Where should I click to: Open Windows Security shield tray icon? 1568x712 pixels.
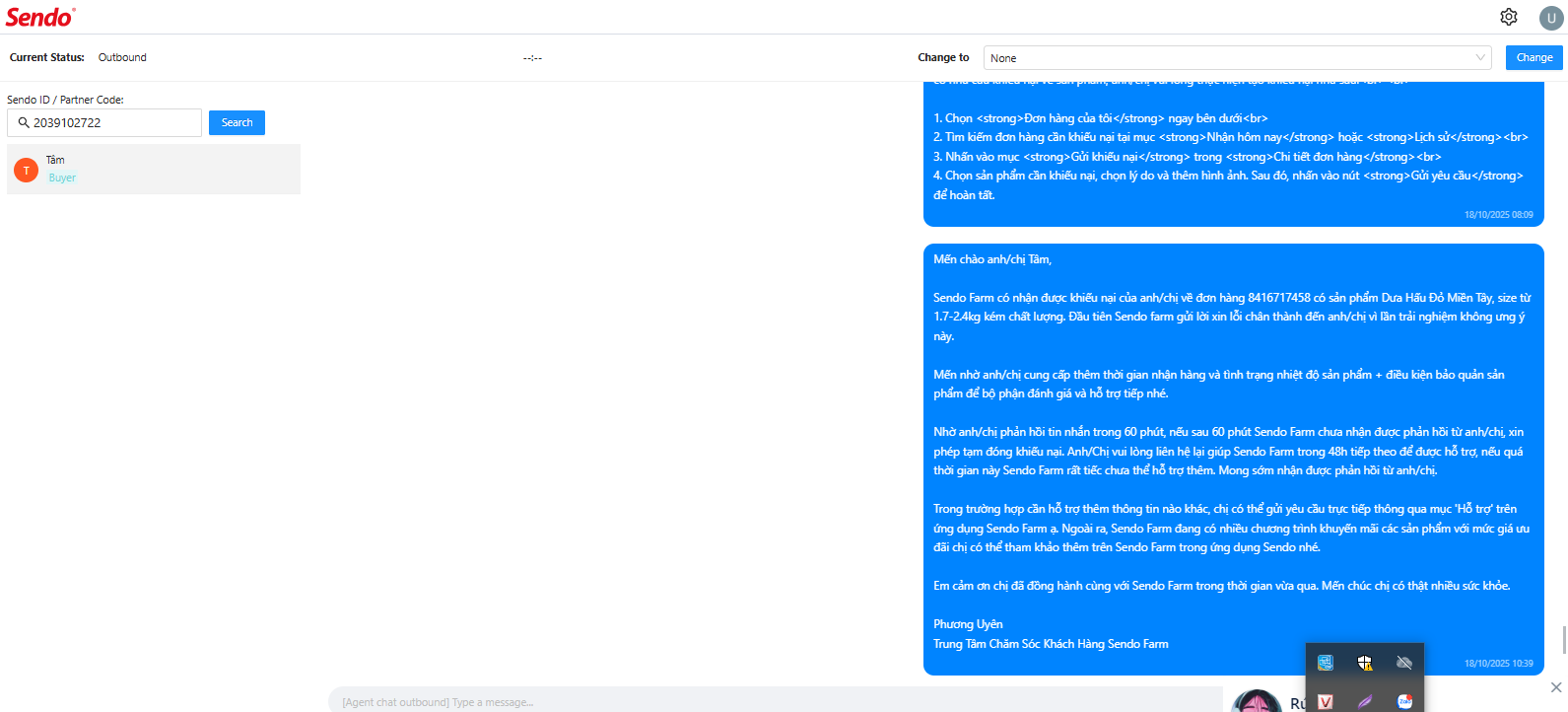[x=1365, y=663]
